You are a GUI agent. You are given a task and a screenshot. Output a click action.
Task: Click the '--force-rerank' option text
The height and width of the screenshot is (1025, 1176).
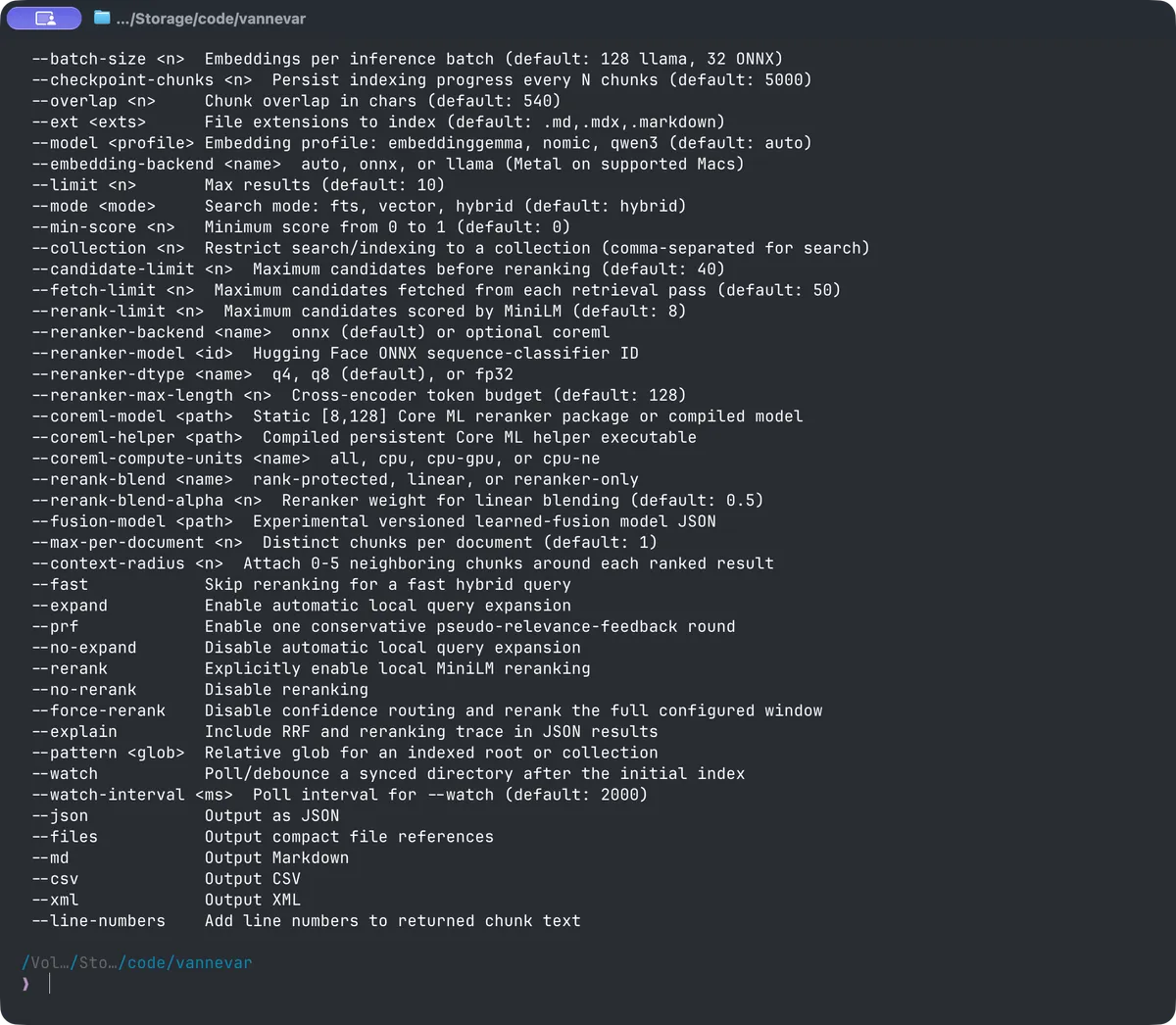tap(98, 711)
